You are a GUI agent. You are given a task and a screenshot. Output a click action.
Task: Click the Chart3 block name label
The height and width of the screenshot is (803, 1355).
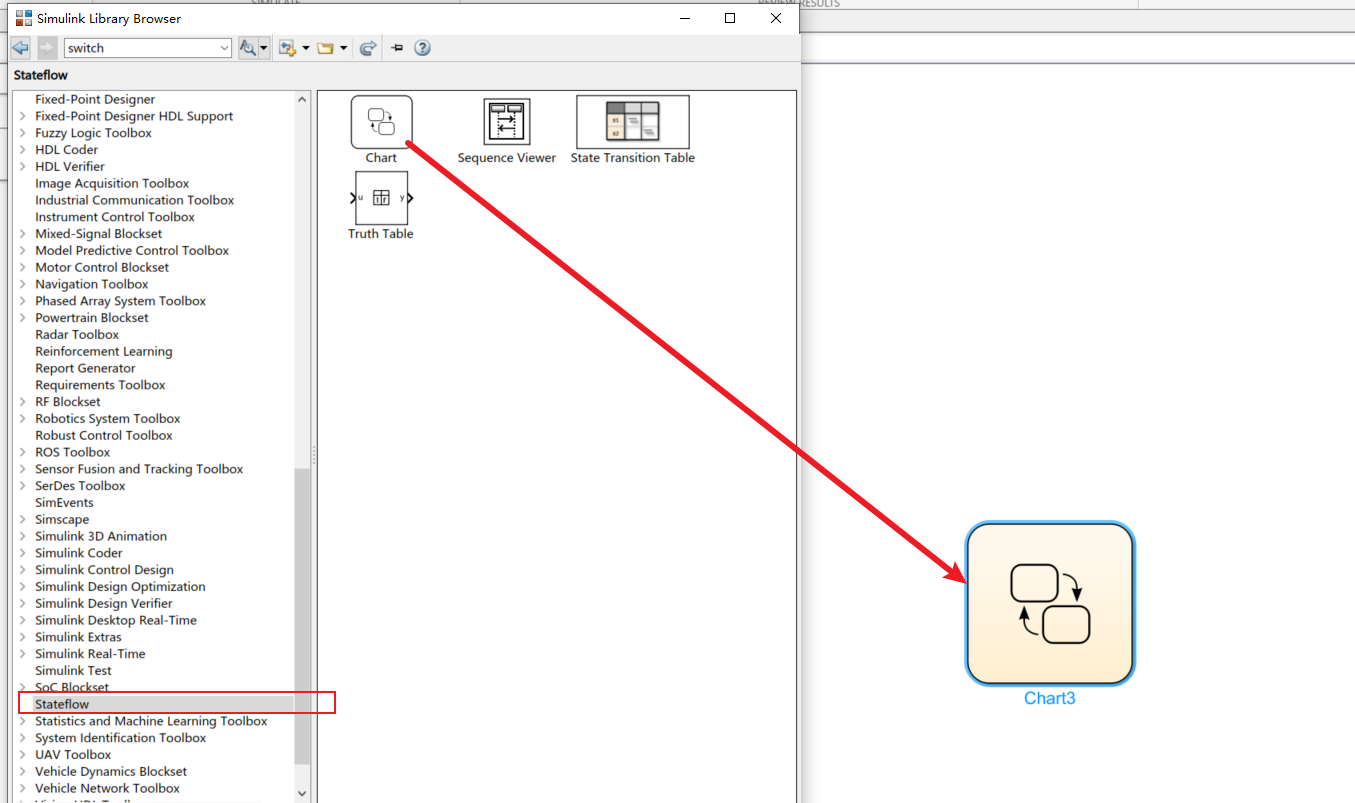coord(1050,699)
